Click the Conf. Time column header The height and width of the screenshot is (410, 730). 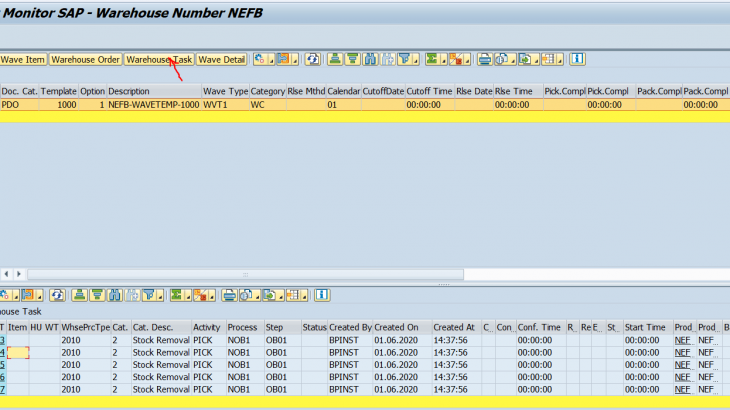pos(541,327)
